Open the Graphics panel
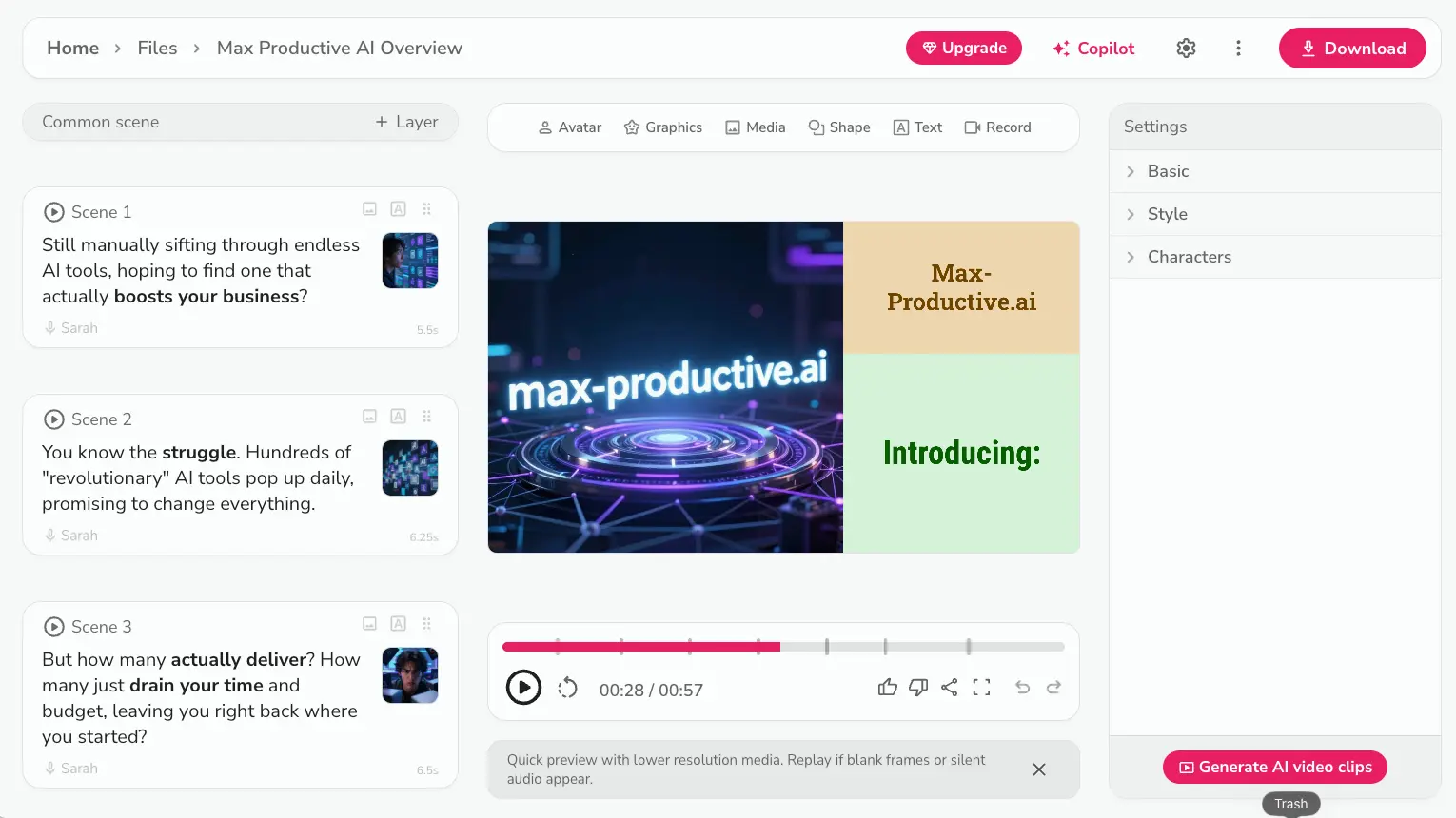 coord(663,127)
